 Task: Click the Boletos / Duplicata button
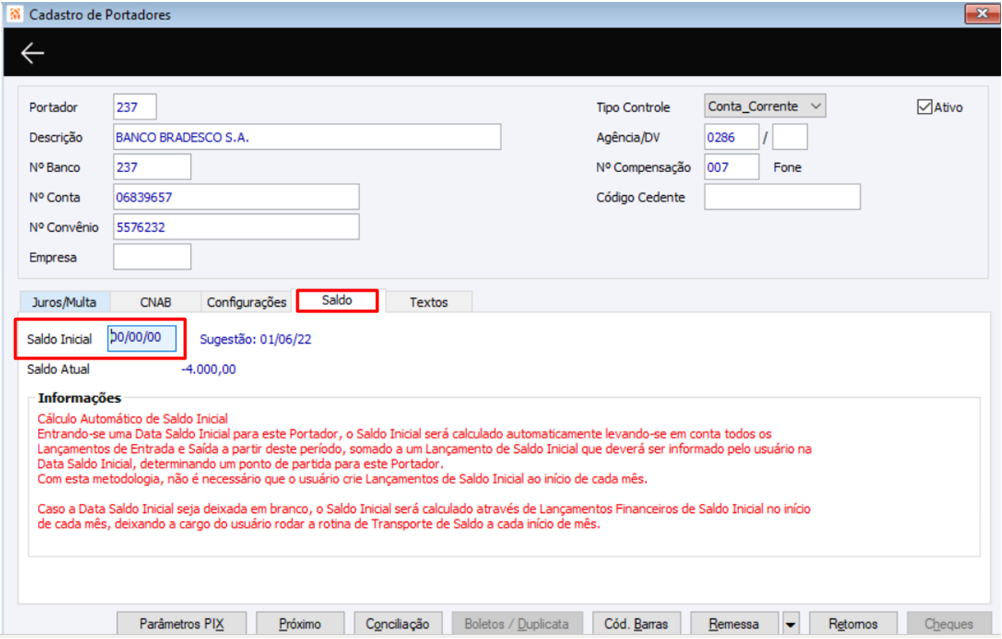[517, 624]
